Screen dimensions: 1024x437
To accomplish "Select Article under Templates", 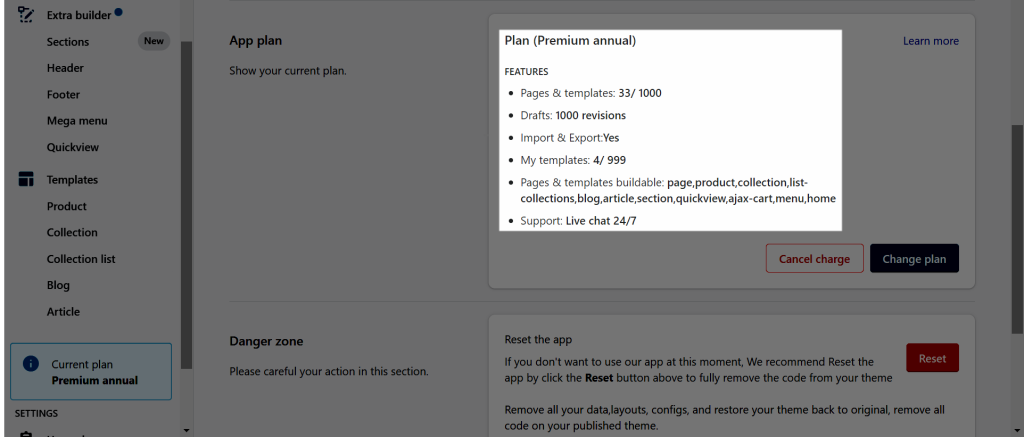I will (x=63, y=312).
